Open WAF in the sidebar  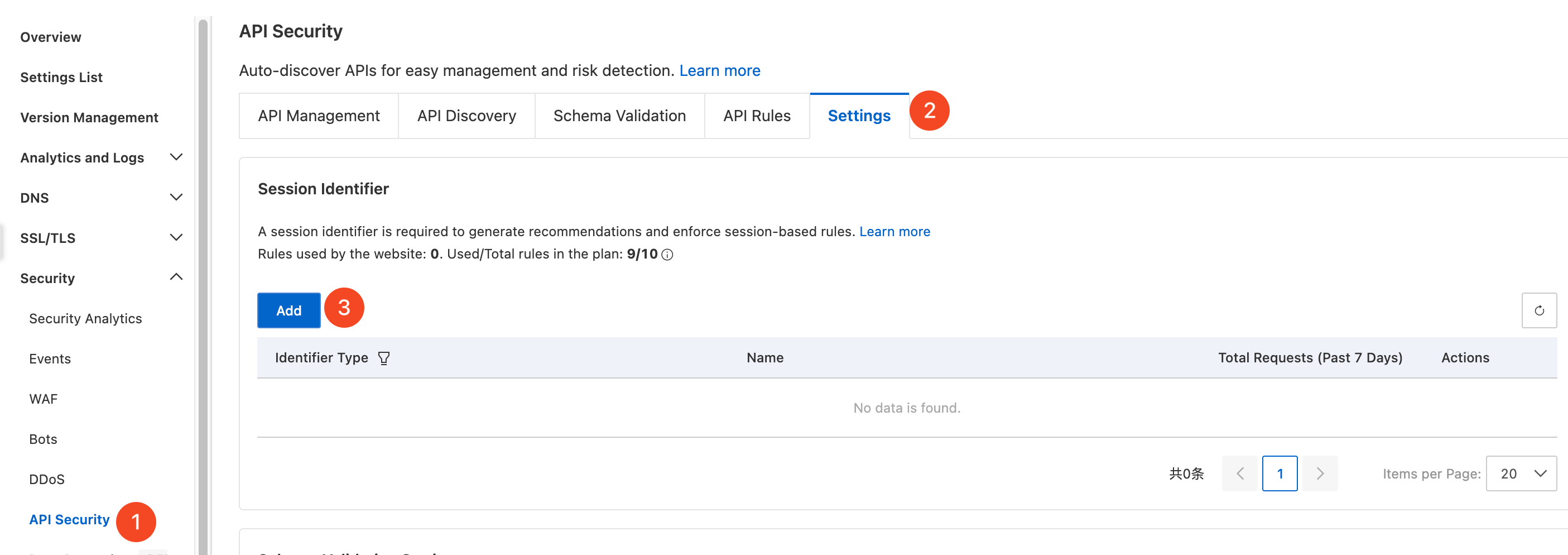click(x=43, y=399)
